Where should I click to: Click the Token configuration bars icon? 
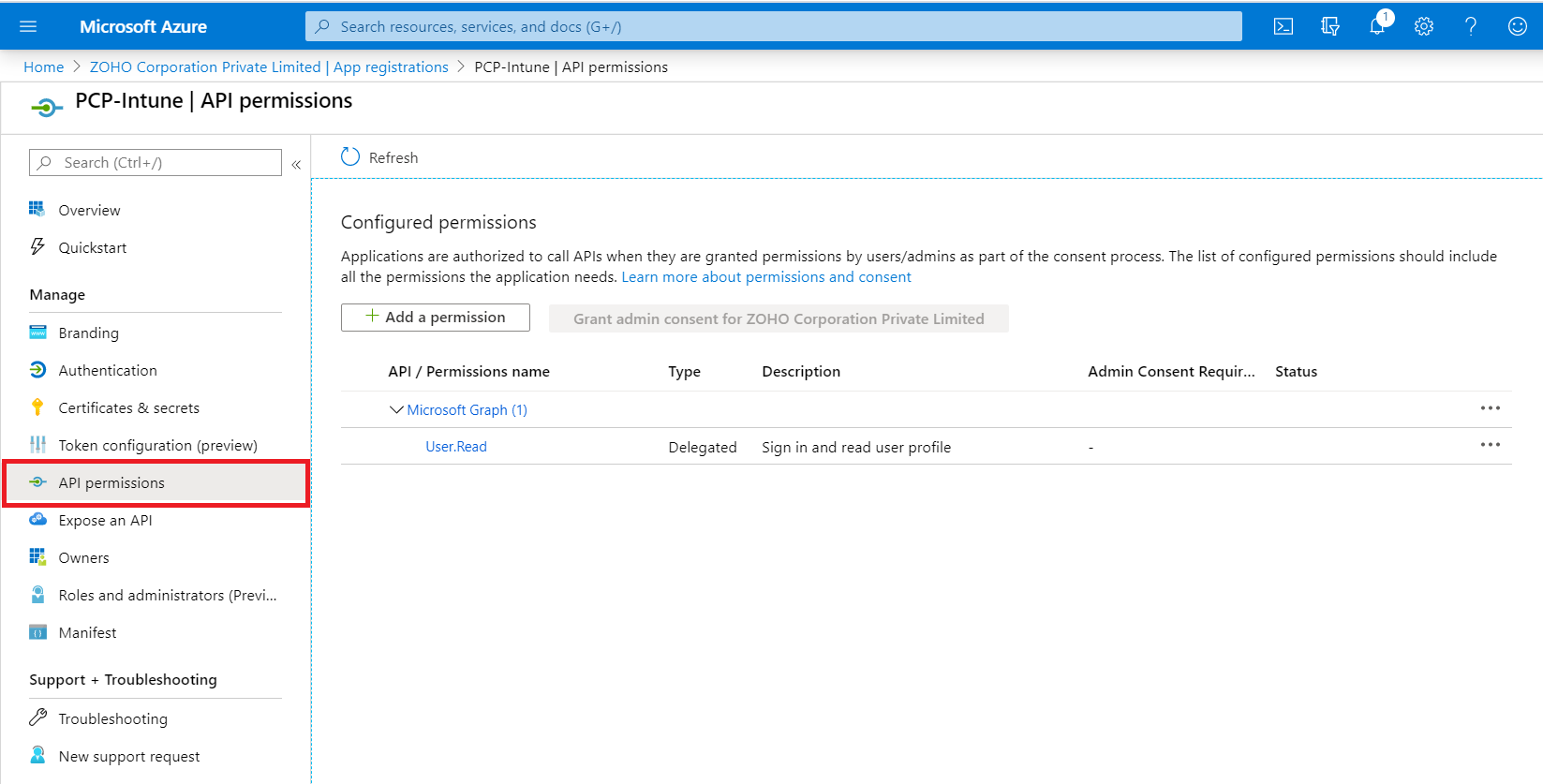[37, 444]
